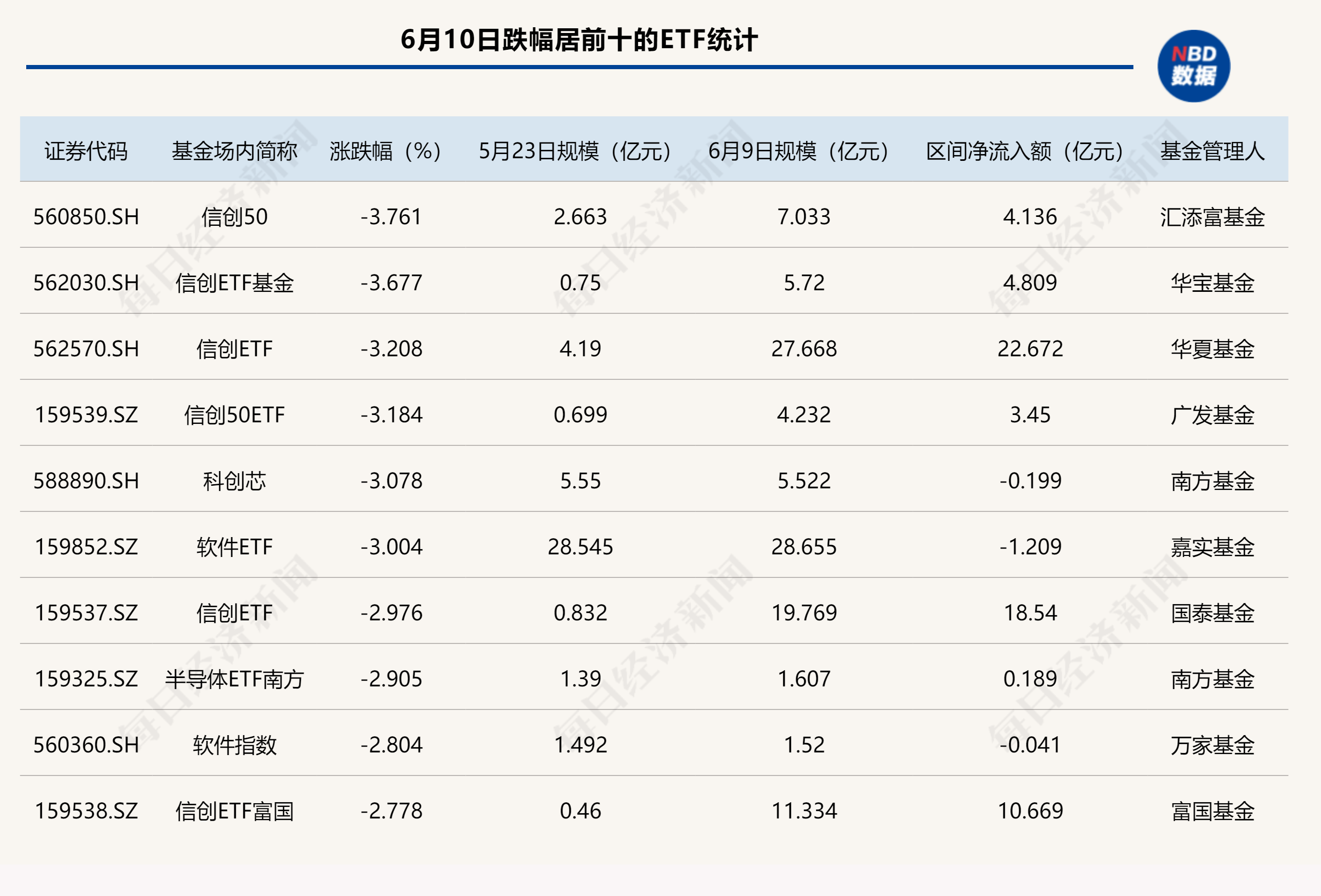Image resolution: width=1321 pixels, height=896 pixels.
Task: Select the 万家基金 manager cell
Action: pyautogui.click(x=1212, y=745)
